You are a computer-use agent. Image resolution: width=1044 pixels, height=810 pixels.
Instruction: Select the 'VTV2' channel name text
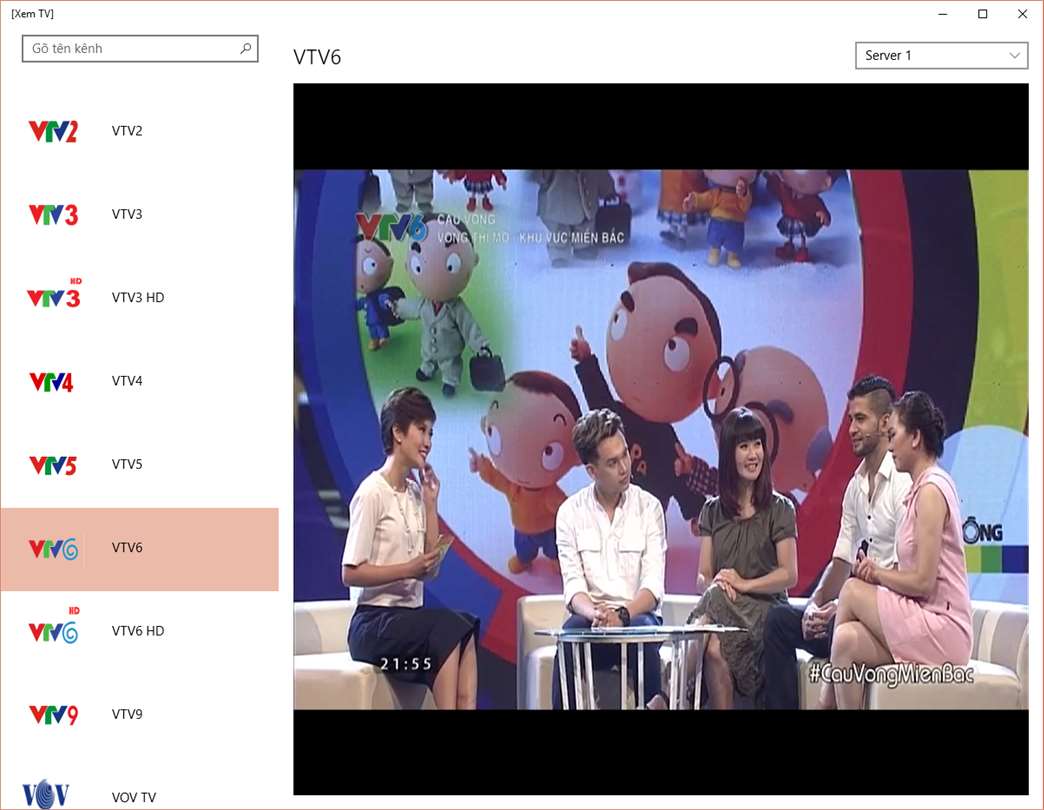[127, 130]
